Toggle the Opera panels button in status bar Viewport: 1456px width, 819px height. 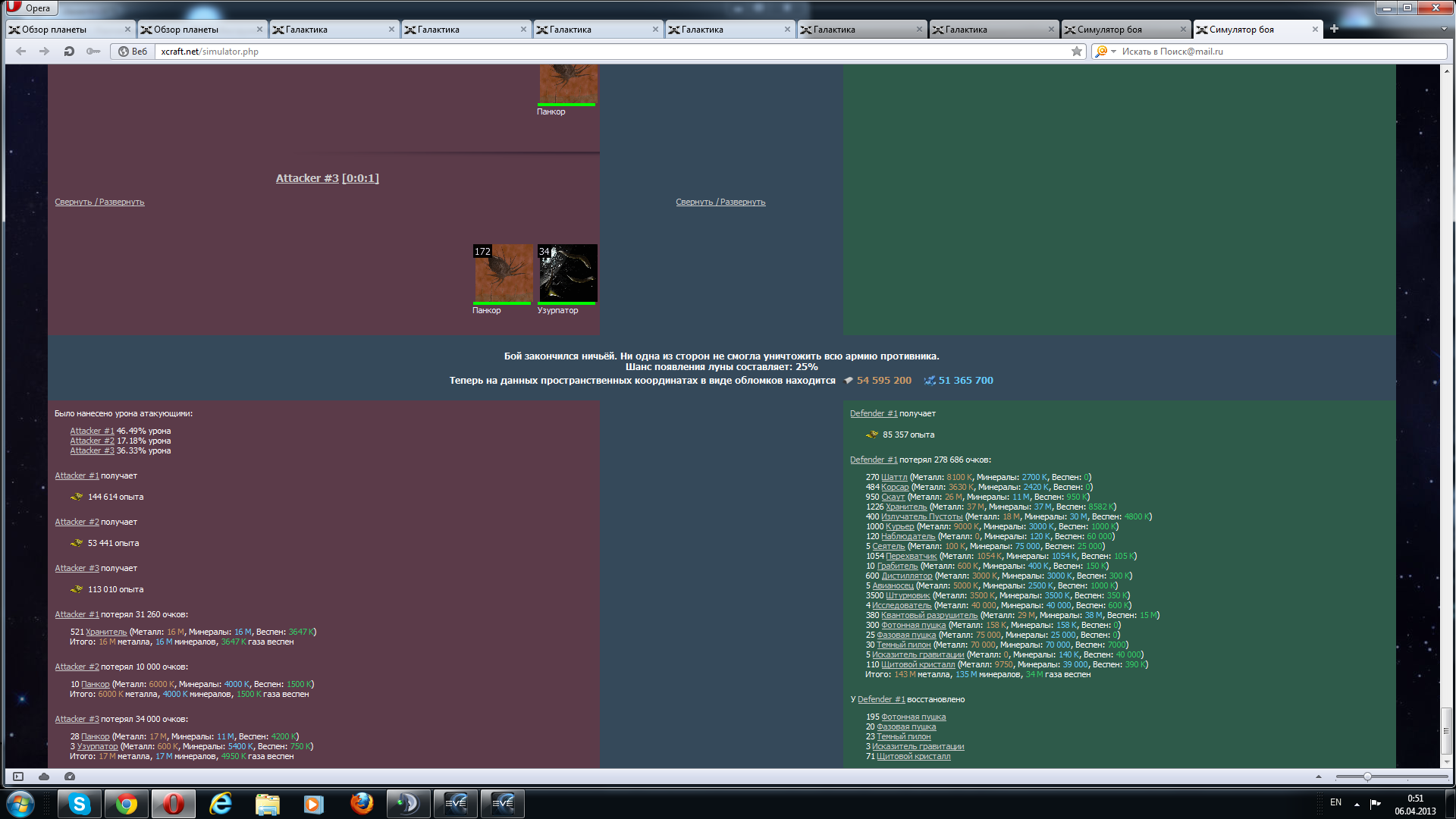[x=18, y=777]
